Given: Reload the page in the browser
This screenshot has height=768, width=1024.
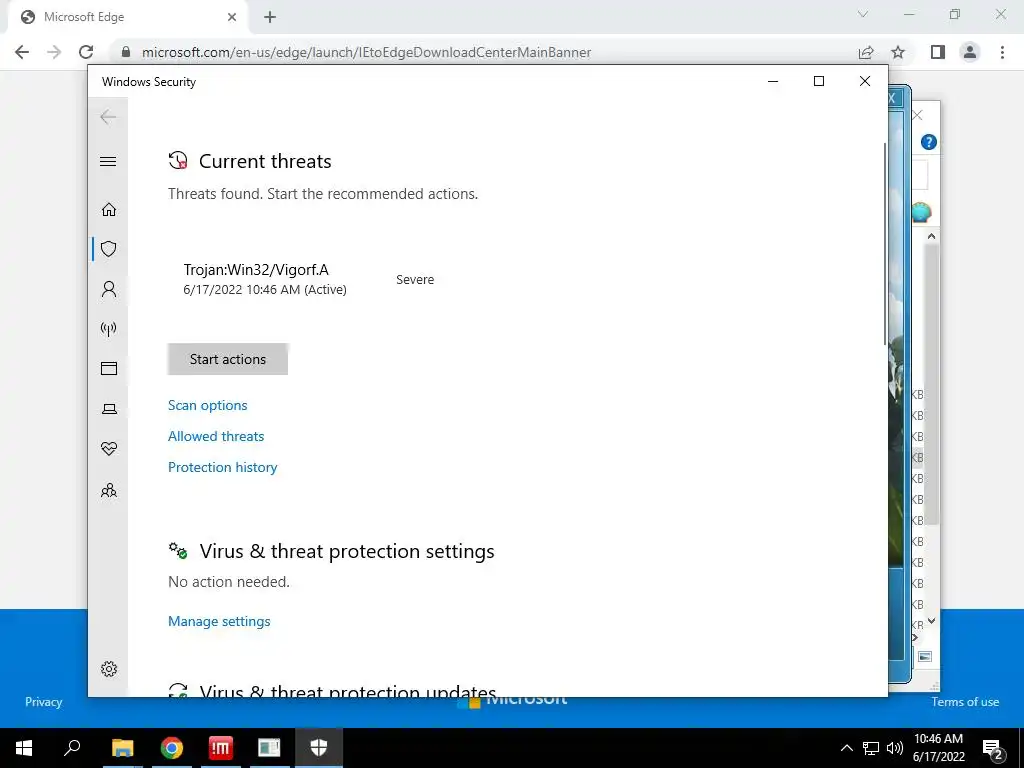Looking at the screenshot, I should pos(86,52).
